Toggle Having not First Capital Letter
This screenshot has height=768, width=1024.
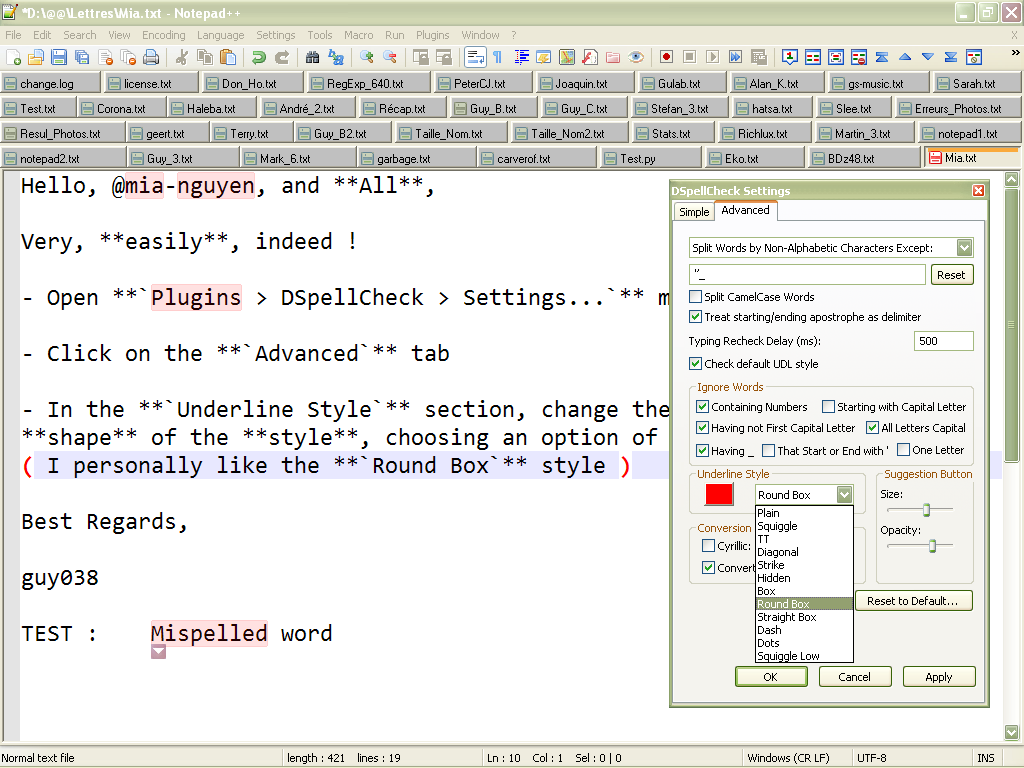[x=703, y=428]
